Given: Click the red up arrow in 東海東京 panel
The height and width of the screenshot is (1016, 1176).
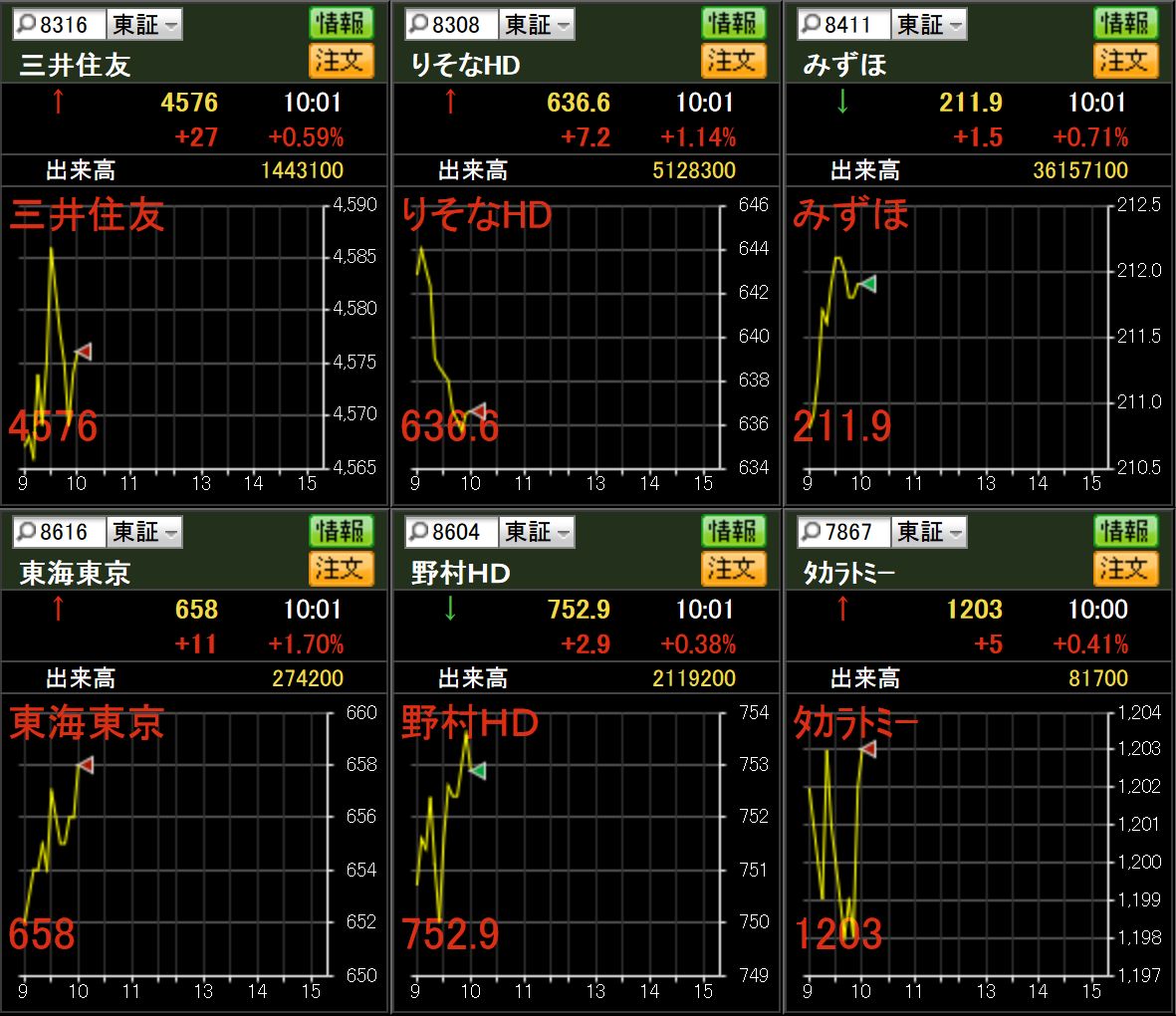Looking at the screenshot, I should click(58, 608).
